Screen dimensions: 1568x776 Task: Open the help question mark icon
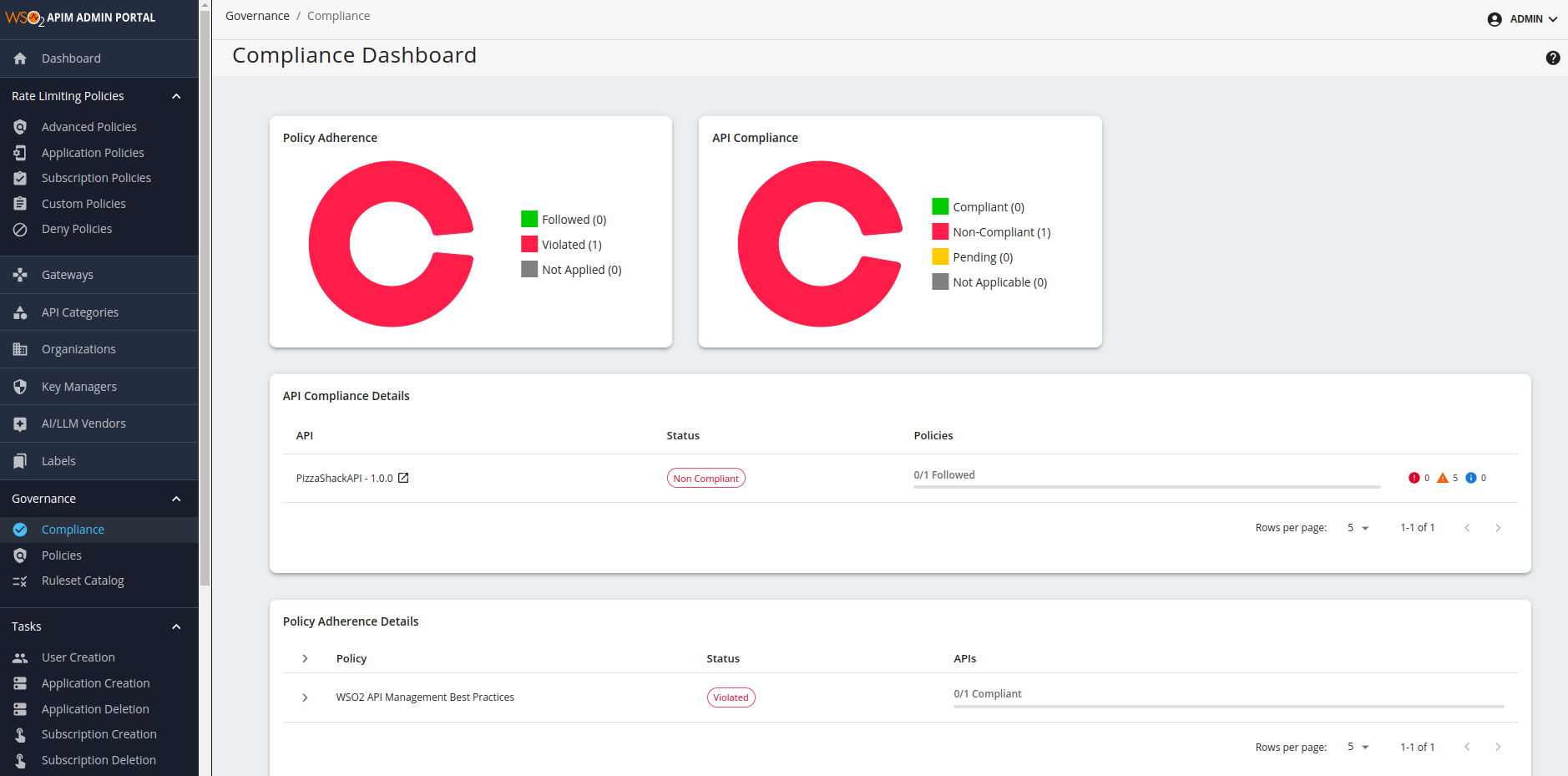pos(1552,58)
